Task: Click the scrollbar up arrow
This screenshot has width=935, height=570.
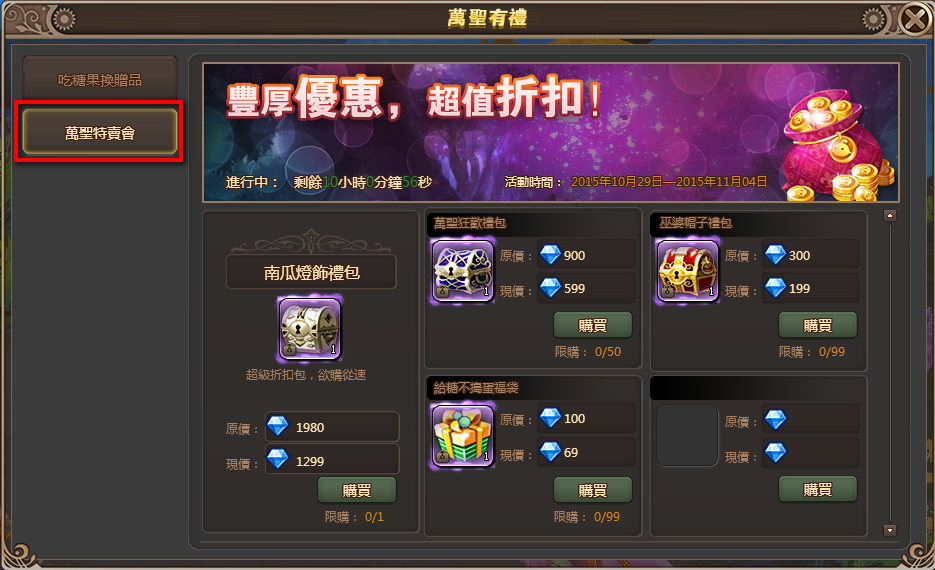Action: pos(890,216)
